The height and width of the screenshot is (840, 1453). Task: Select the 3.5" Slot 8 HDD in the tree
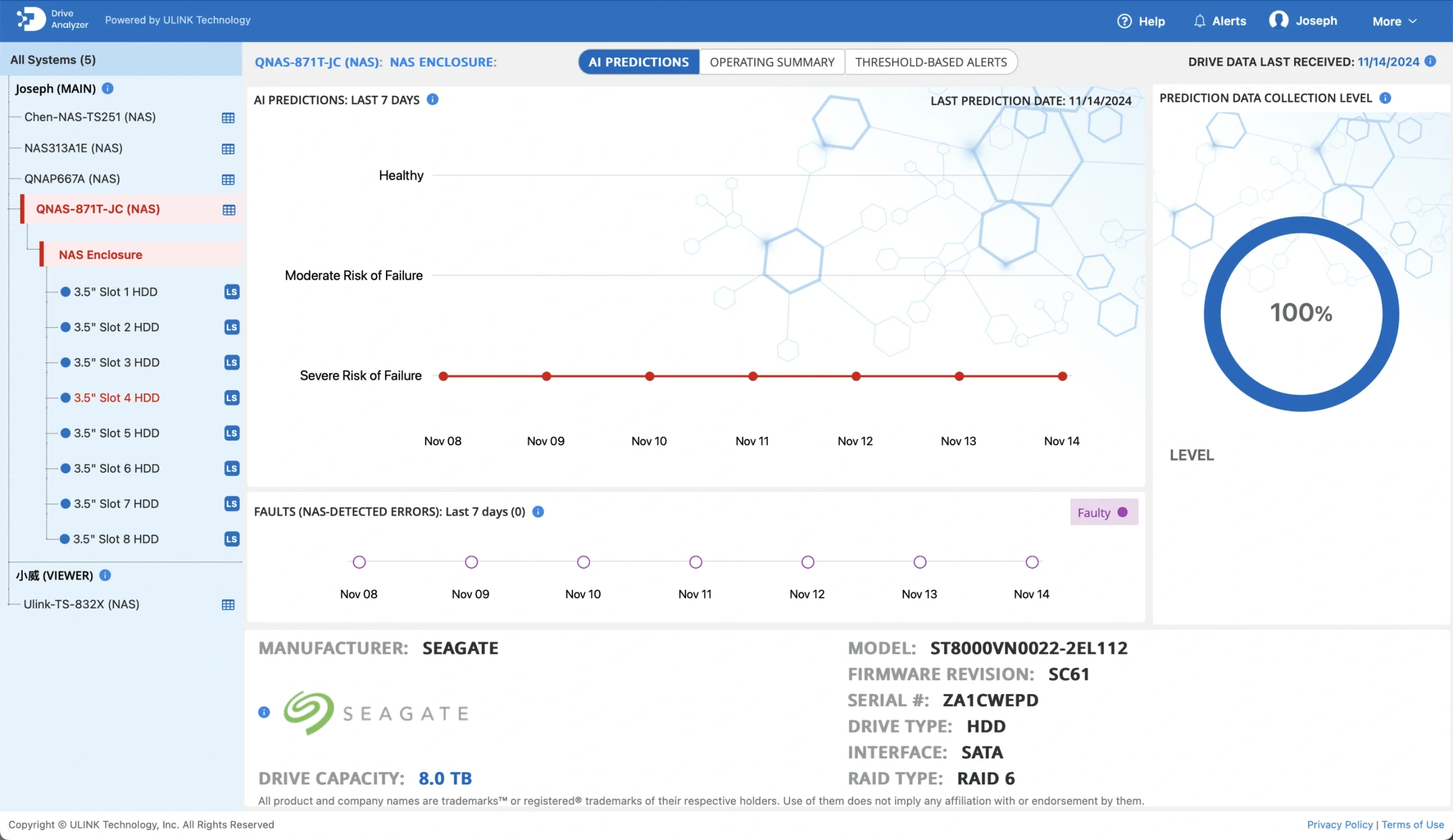click(116, 539)
